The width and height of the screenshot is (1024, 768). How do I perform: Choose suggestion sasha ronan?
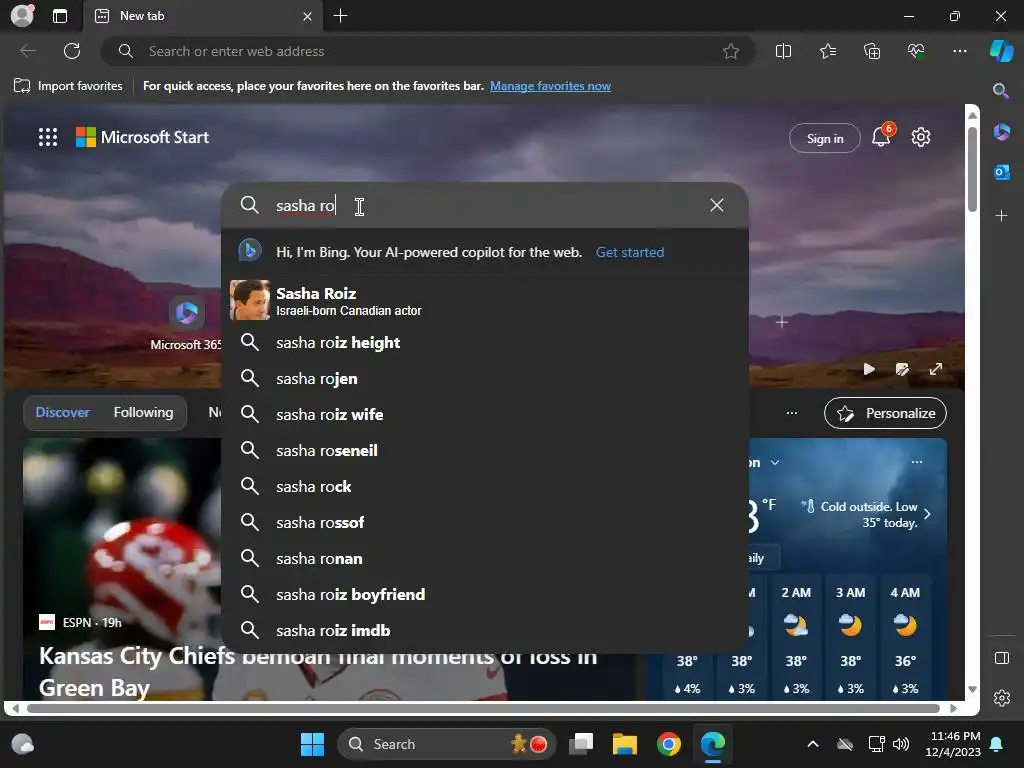[x=485, y=558]
